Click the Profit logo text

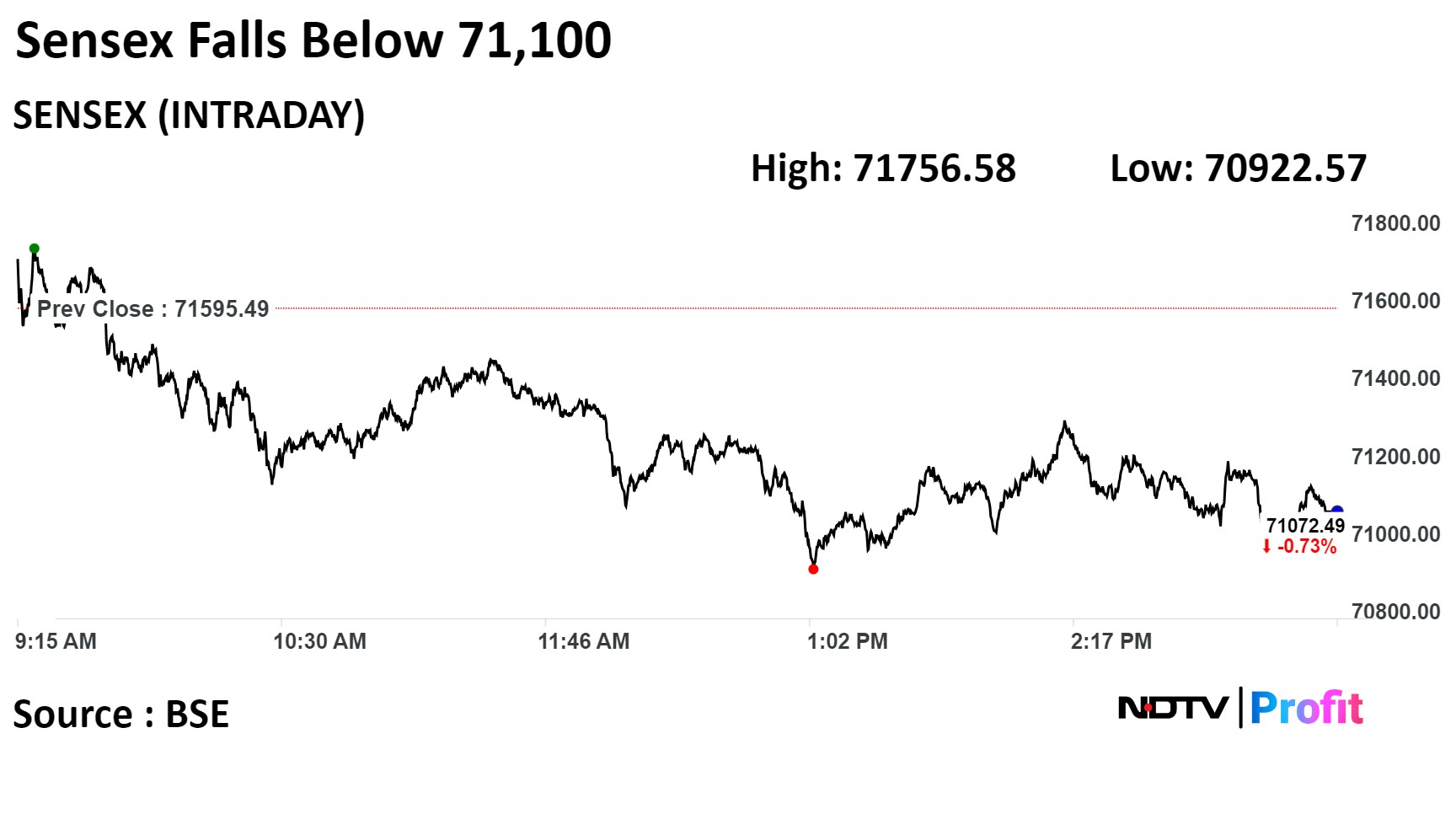click(x=1306, y=708)
